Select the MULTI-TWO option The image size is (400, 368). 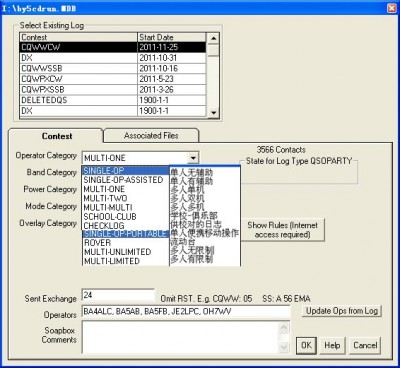(126, 198)
